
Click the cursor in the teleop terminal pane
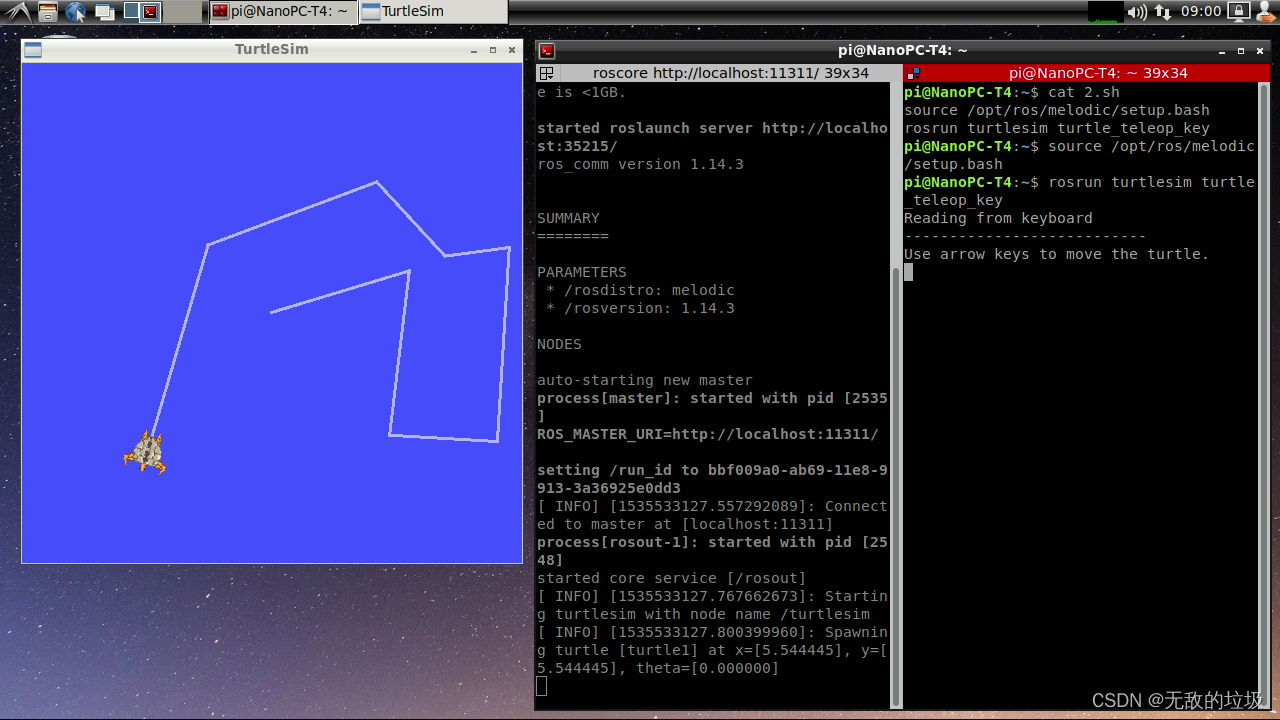point(909,272)
